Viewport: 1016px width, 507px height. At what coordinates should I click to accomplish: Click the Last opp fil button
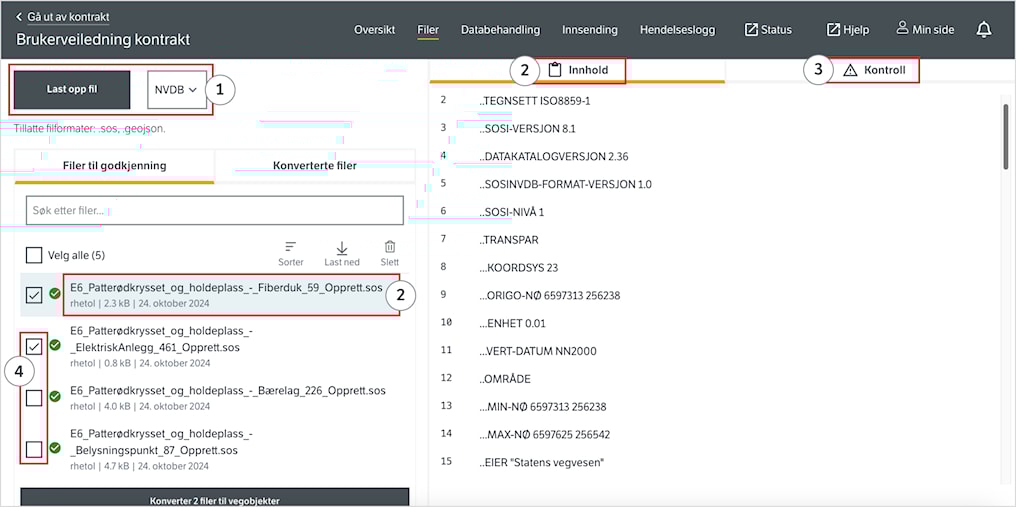coord(72,89)
